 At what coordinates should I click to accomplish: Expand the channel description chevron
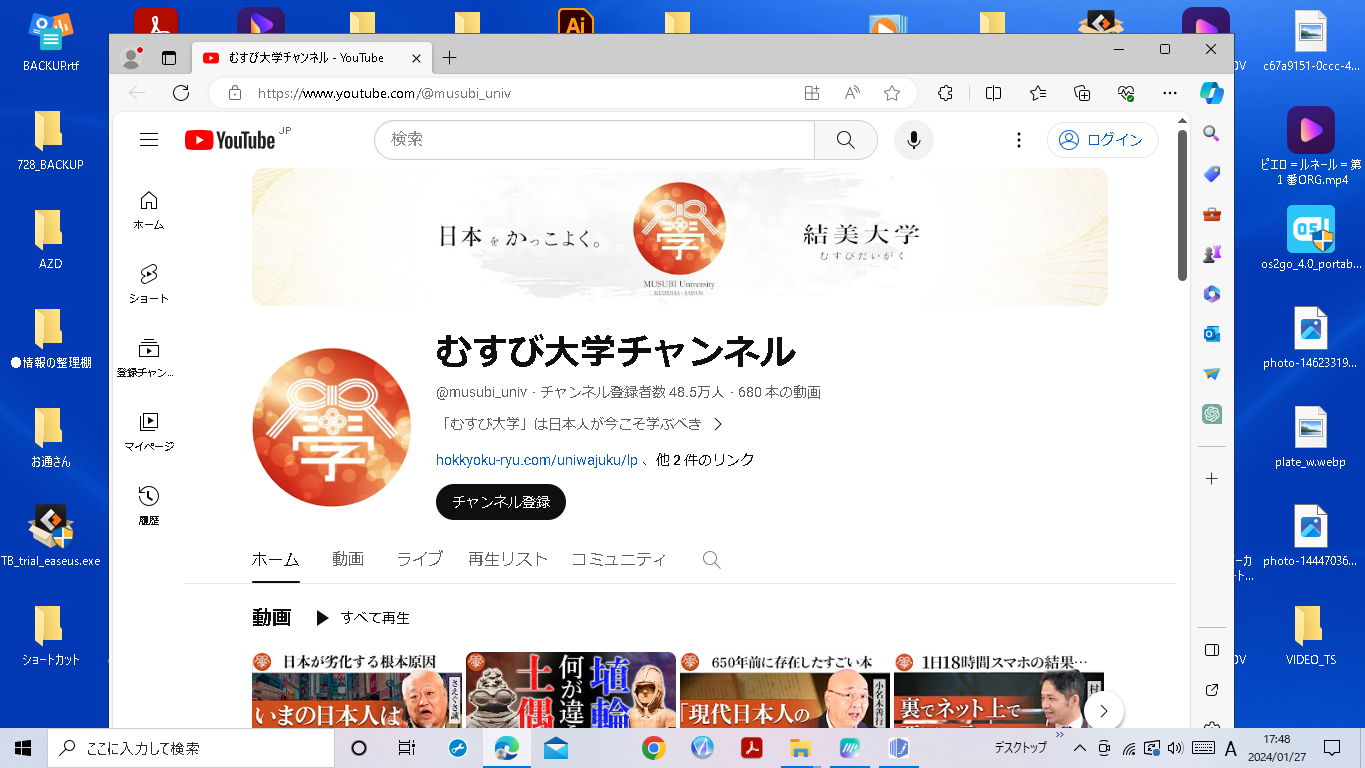(717, 424)
